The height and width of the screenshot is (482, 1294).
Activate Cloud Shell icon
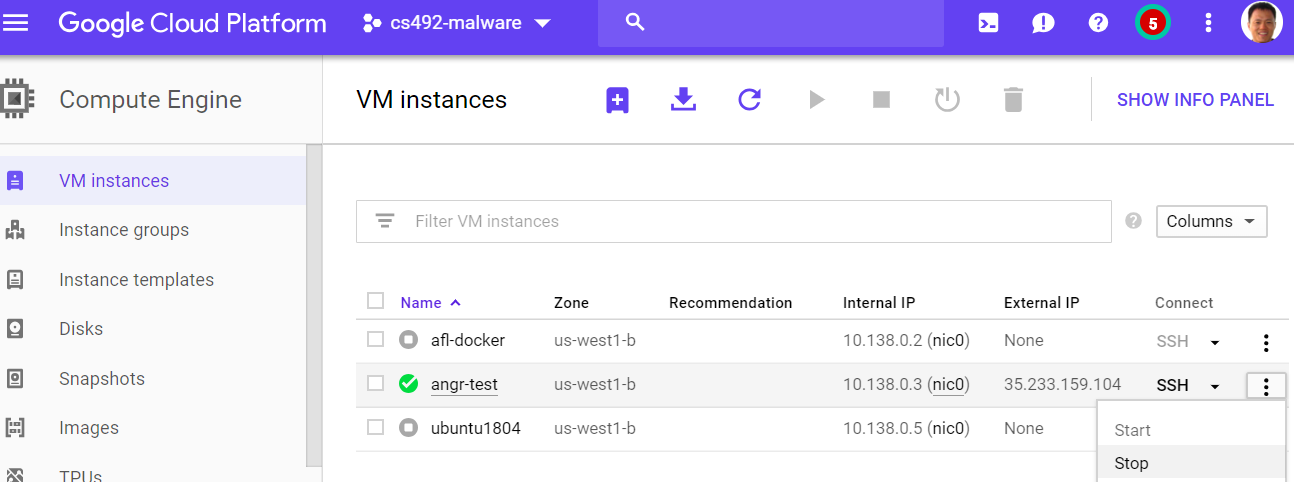(x=988, y=22)
